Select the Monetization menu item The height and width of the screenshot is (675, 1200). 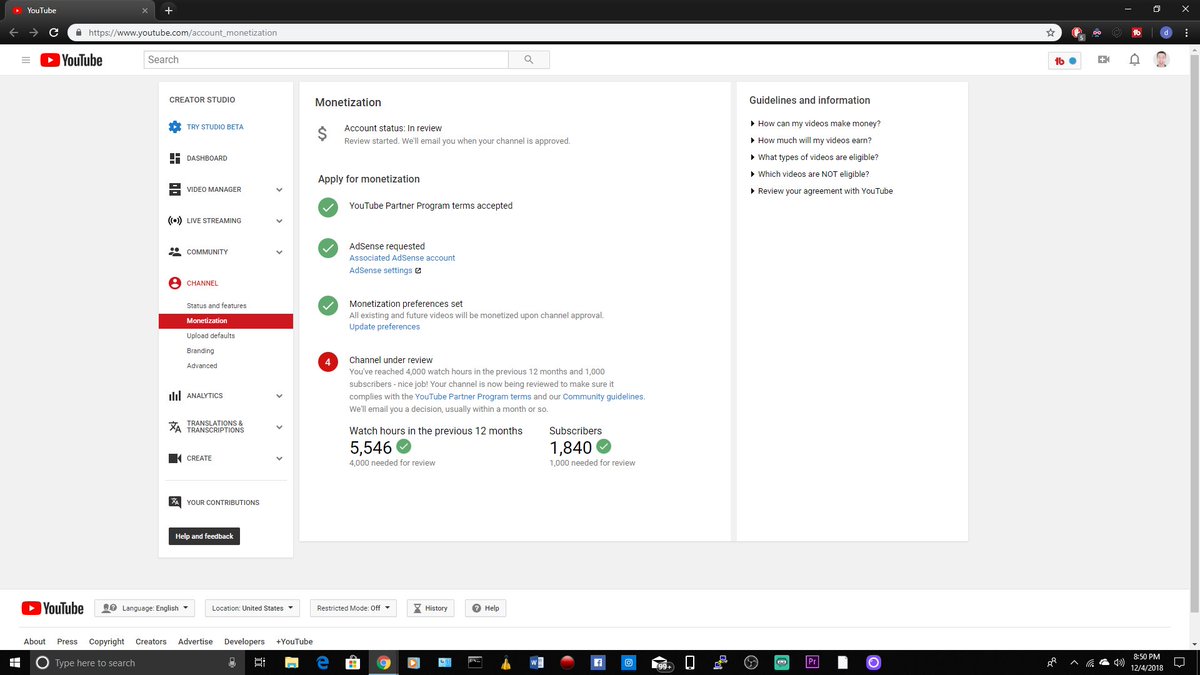pyautogui.click(x=225, y=321)
